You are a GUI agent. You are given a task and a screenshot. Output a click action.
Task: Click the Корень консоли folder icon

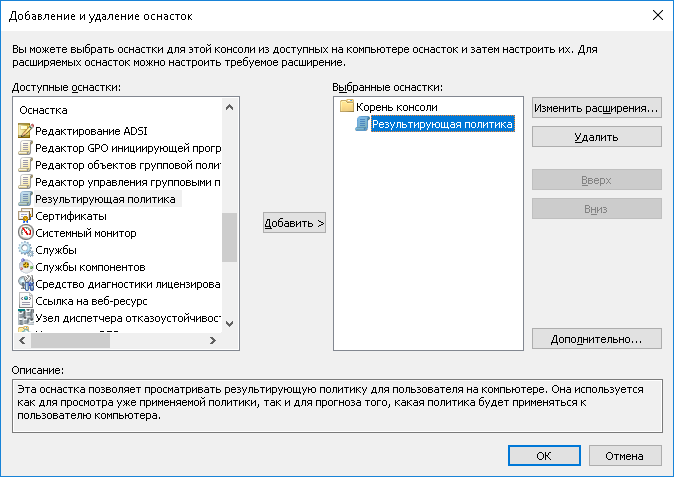[x=348, y=107]
